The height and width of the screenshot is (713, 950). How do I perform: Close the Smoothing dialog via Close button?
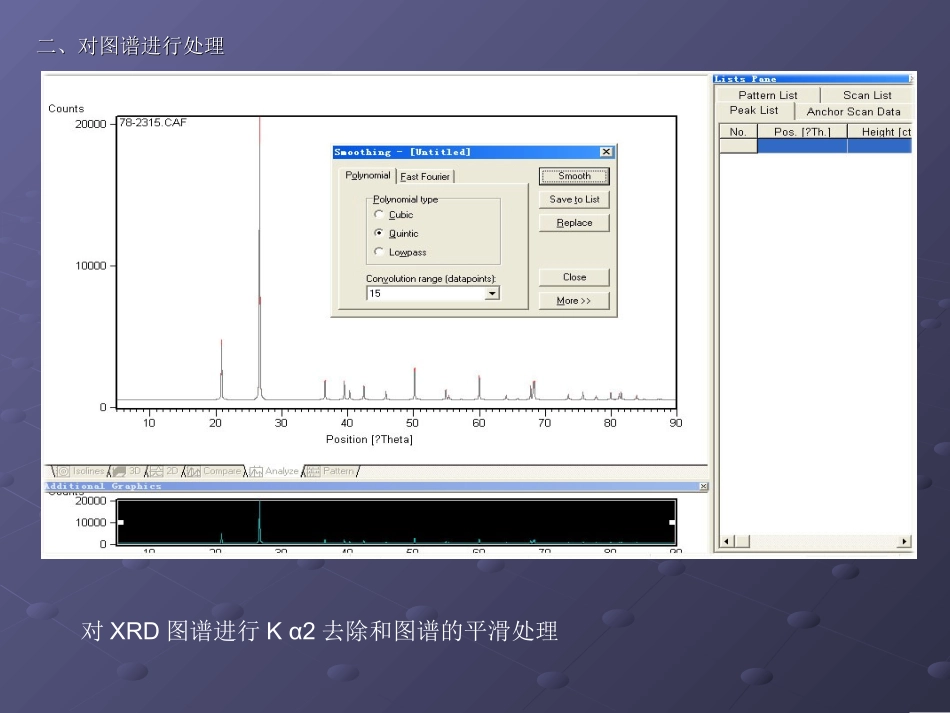point(574,277)
